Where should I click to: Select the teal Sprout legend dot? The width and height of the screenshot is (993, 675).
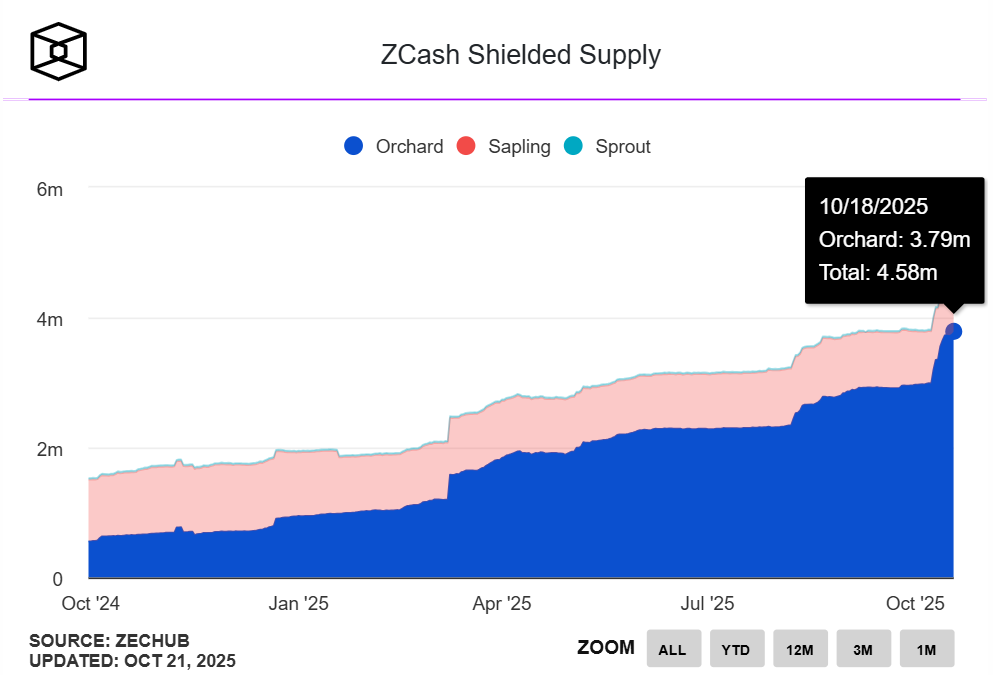[x=572, y=146]
